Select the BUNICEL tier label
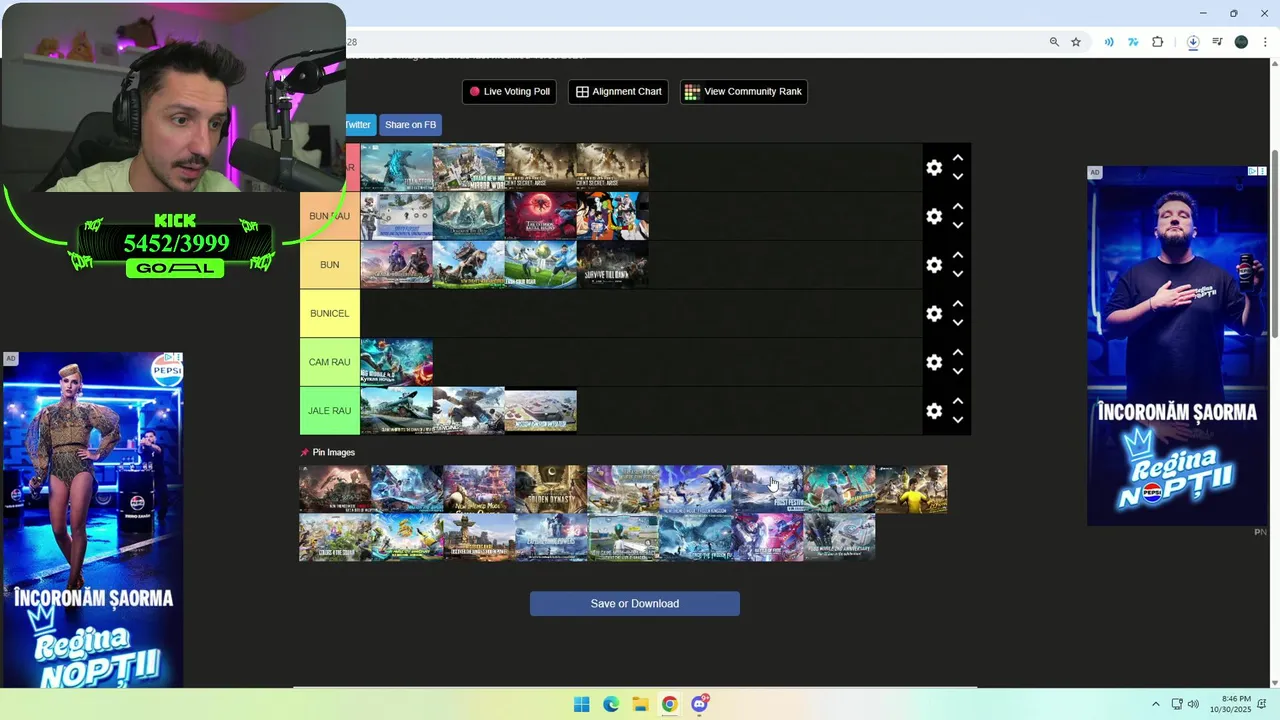Screen dimensions: 1280x720 pos(330,313)
